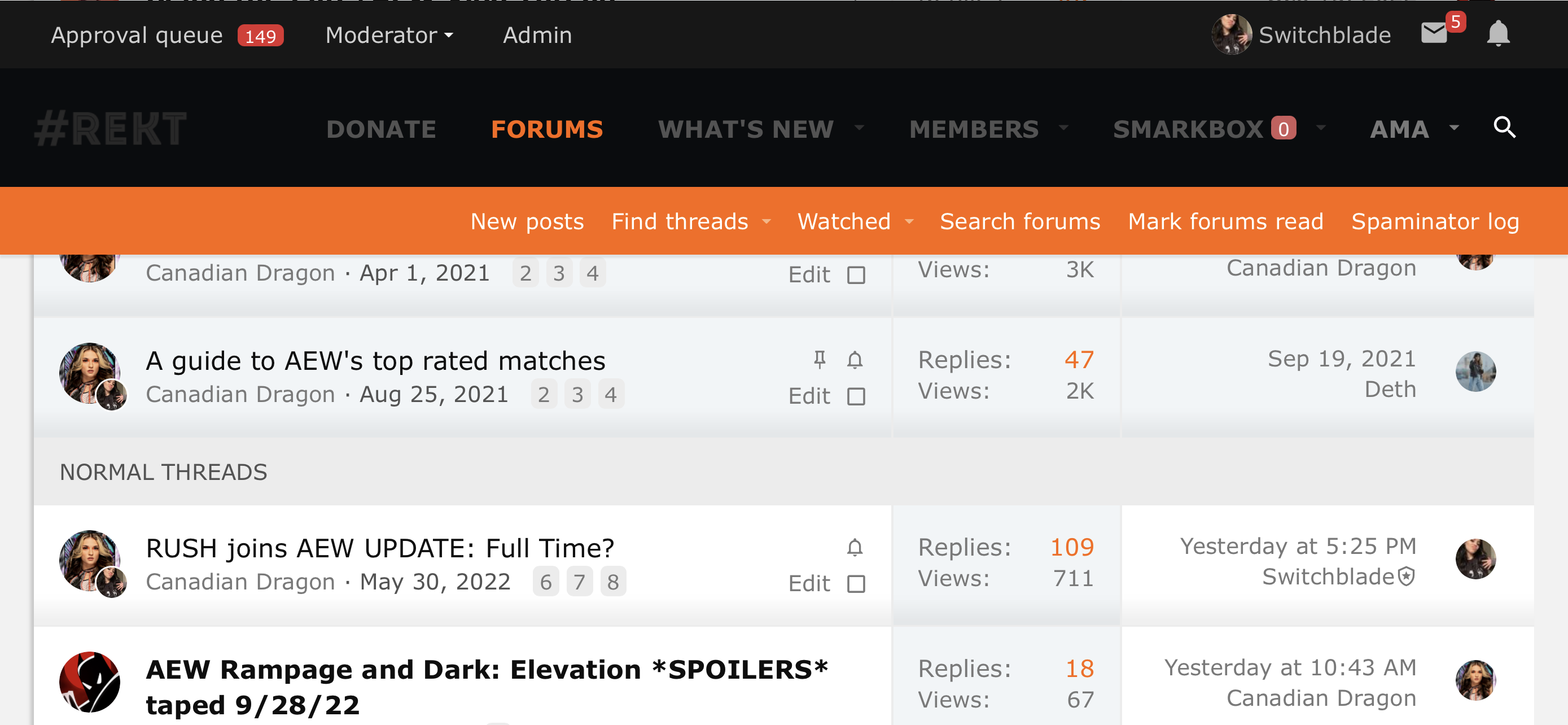Click the #REKT site logo

[x=111, y=129]
